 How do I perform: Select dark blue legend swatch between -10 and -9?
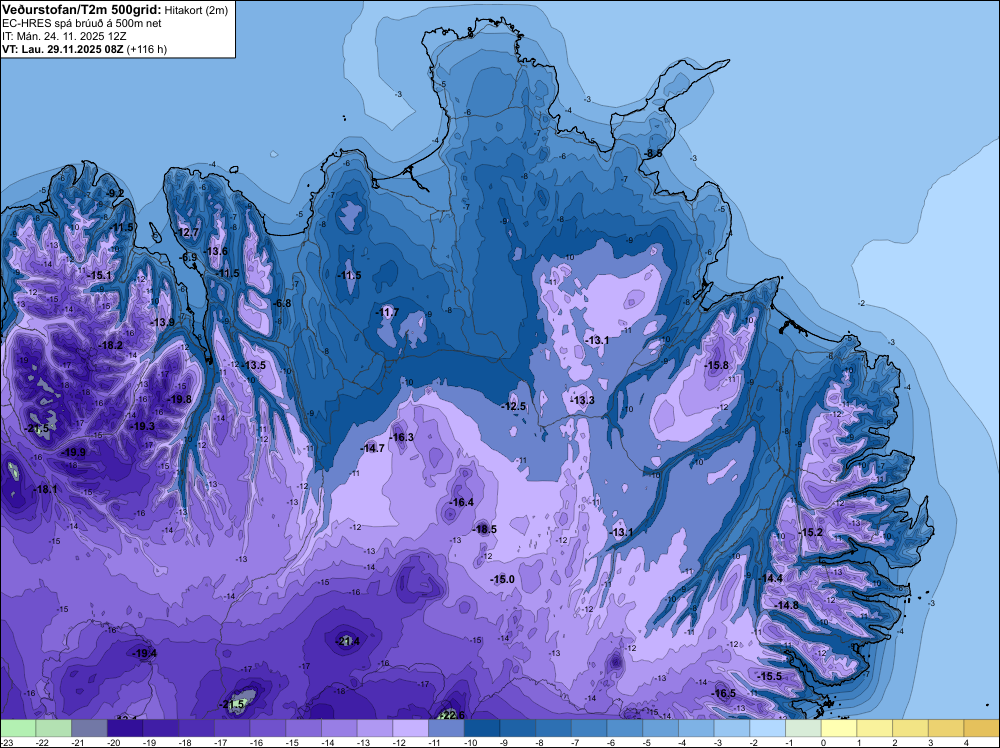pos(482,728)
